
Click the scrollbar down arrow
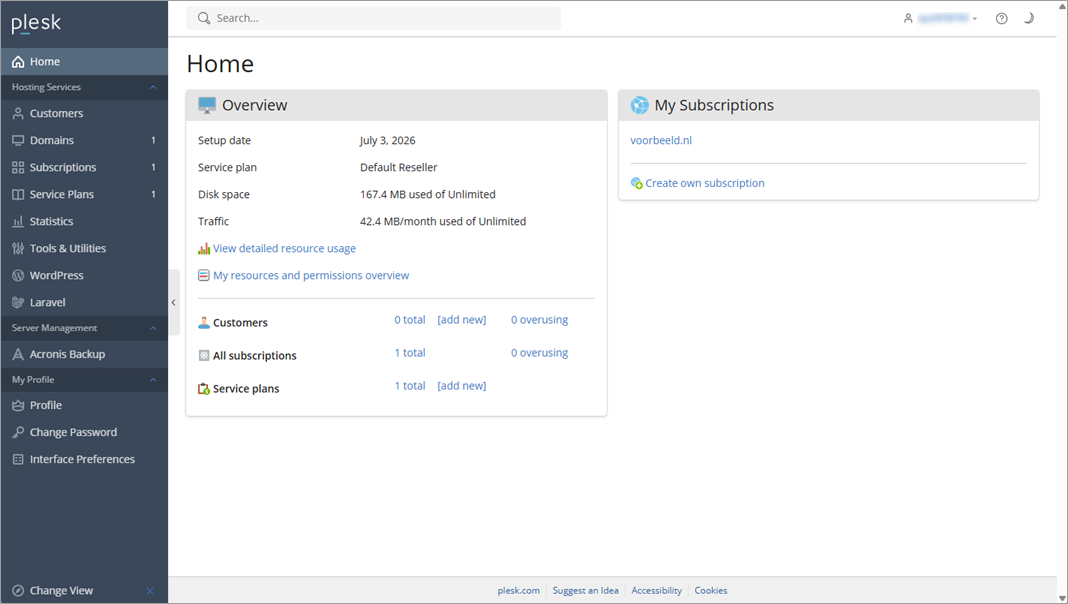pos(1062,598)
